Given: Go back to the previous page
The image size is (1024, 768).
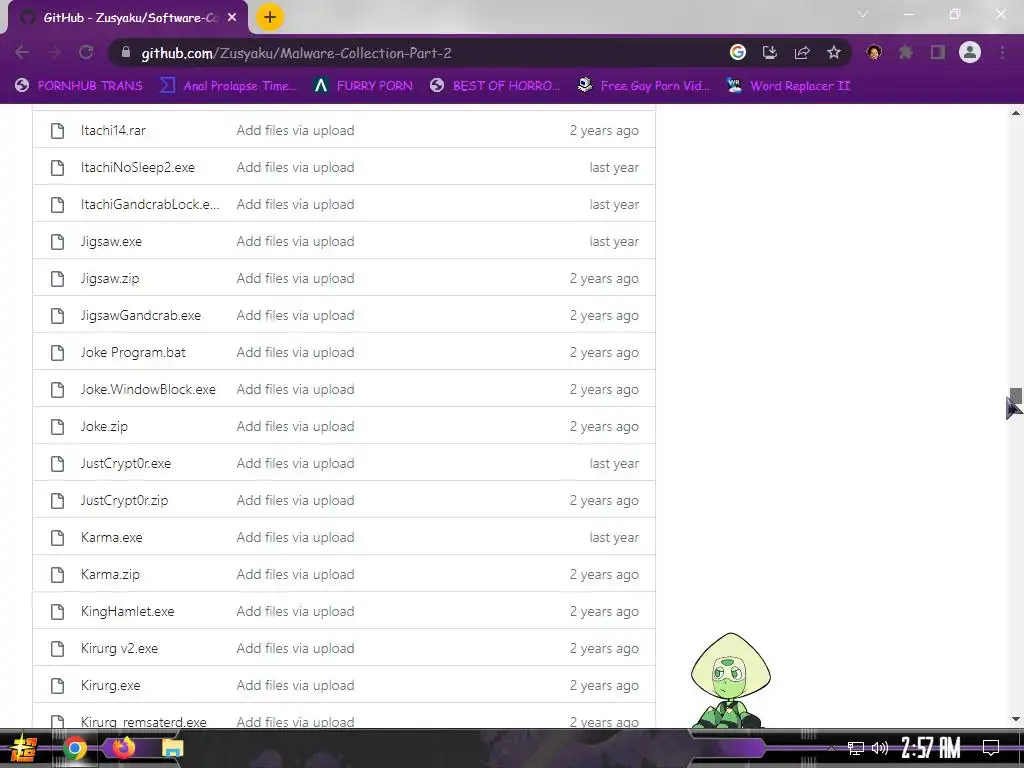Looking at the screenshot, I should (22, 53).
